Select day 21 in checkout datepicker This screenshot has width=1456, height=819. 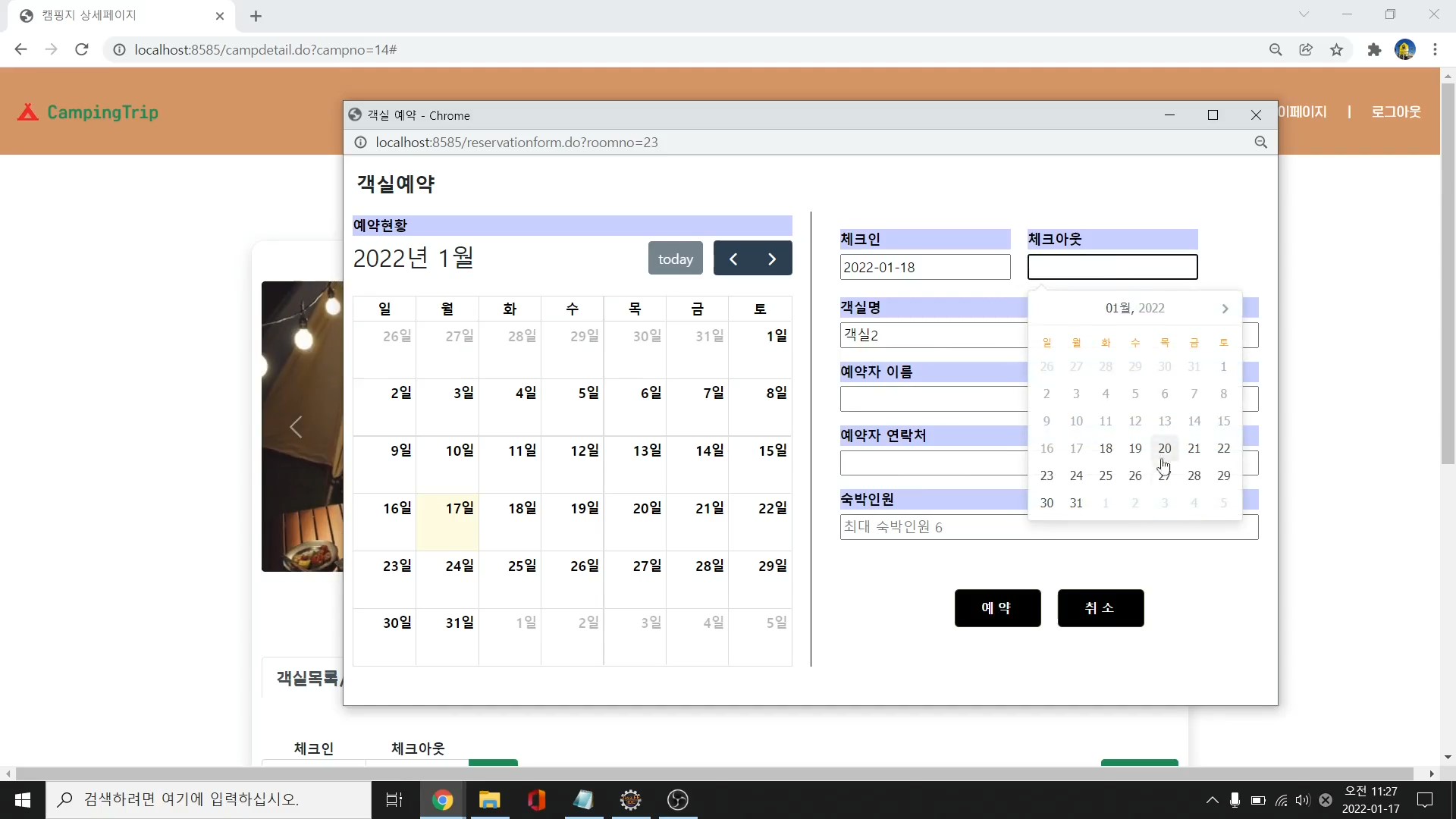[1194, 448]
